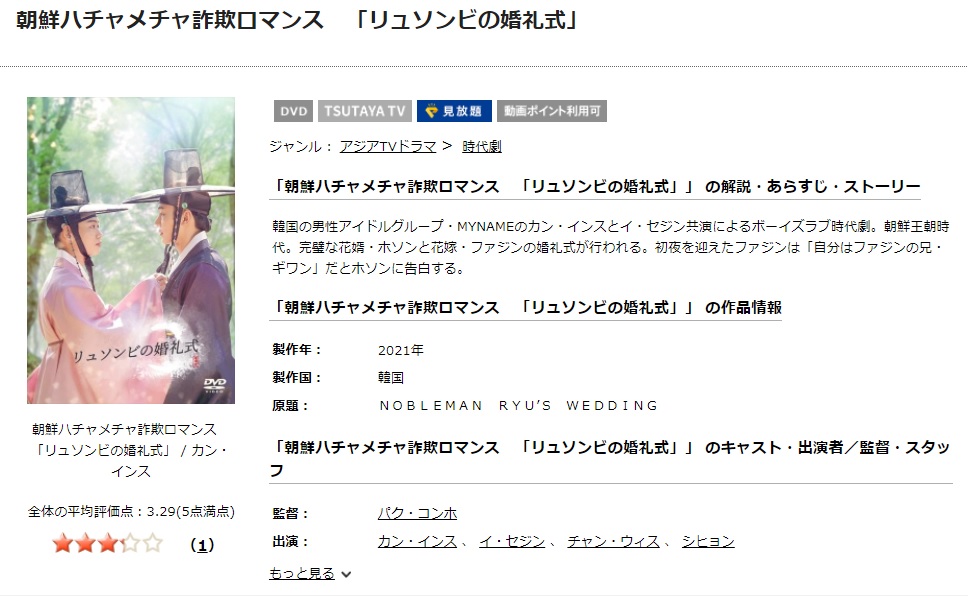Click the title caption under the cover
Screen dimensions: 968x596
131,450
